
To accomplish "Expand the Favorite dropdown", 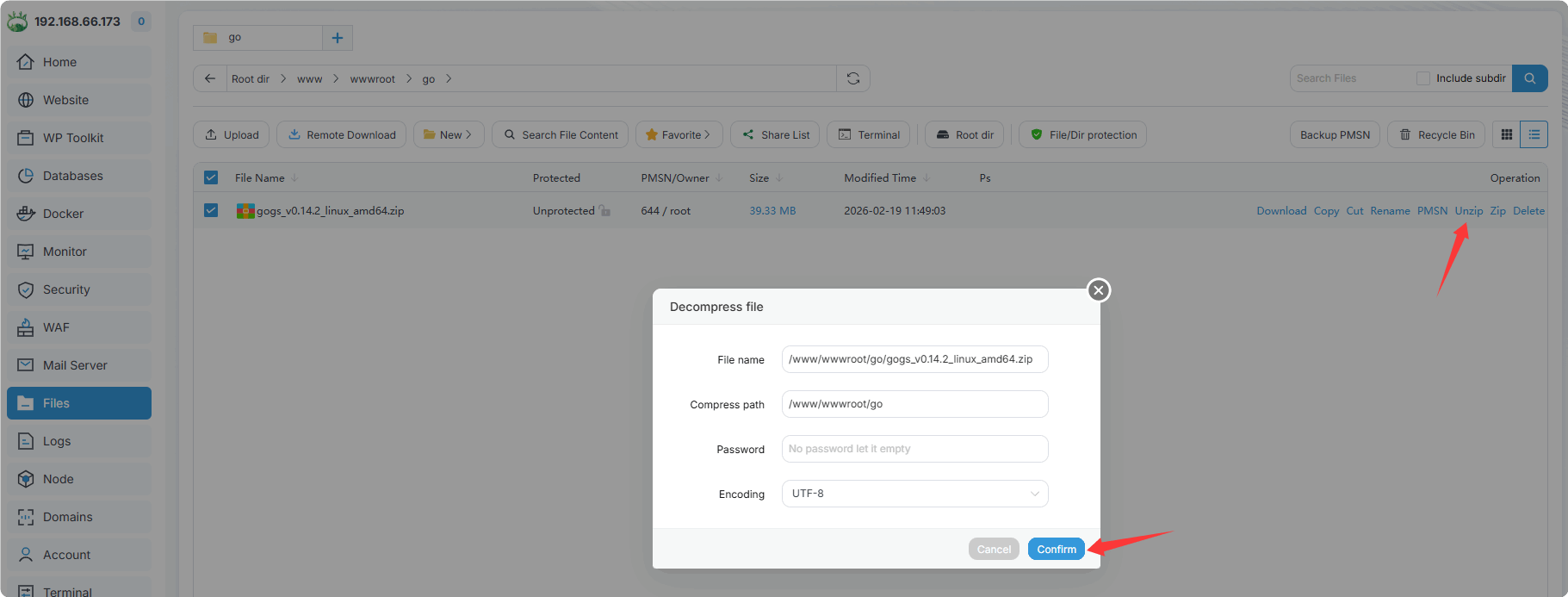I will coord(679,134).
